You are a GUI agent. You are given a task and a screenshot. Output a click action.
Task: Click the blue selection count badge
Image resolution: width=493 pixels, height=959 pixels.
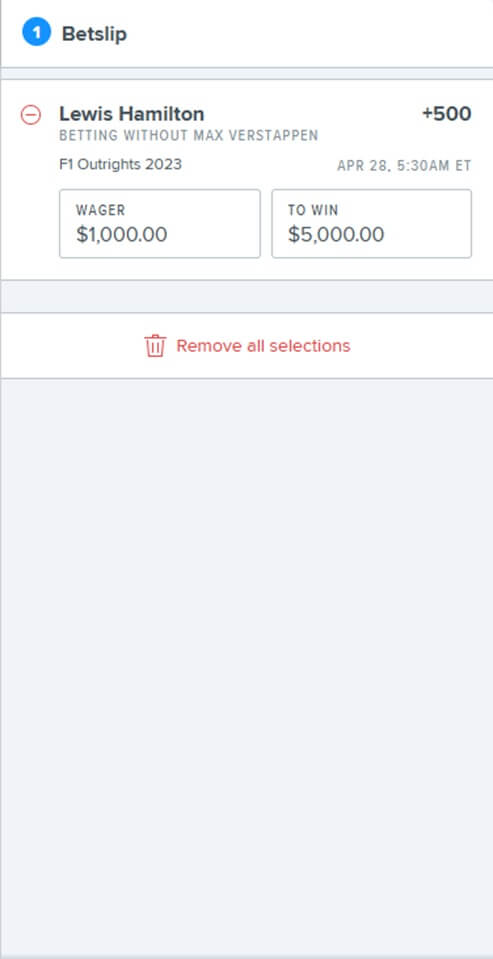tap(37, 32)
